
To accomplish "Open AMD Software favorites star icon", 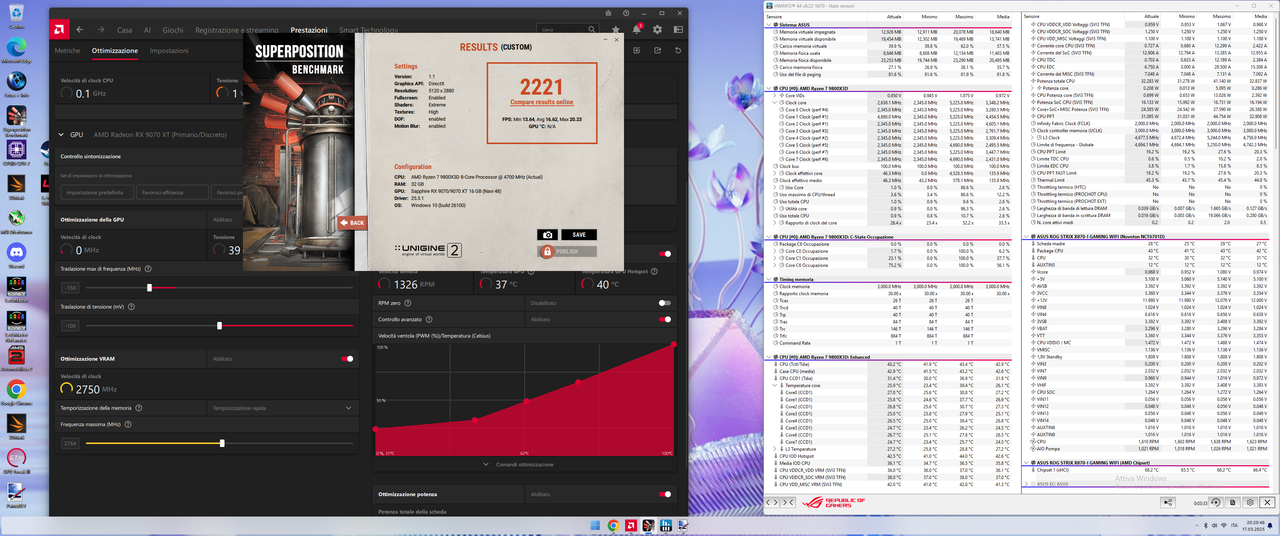I will click(x=615, y=30).
